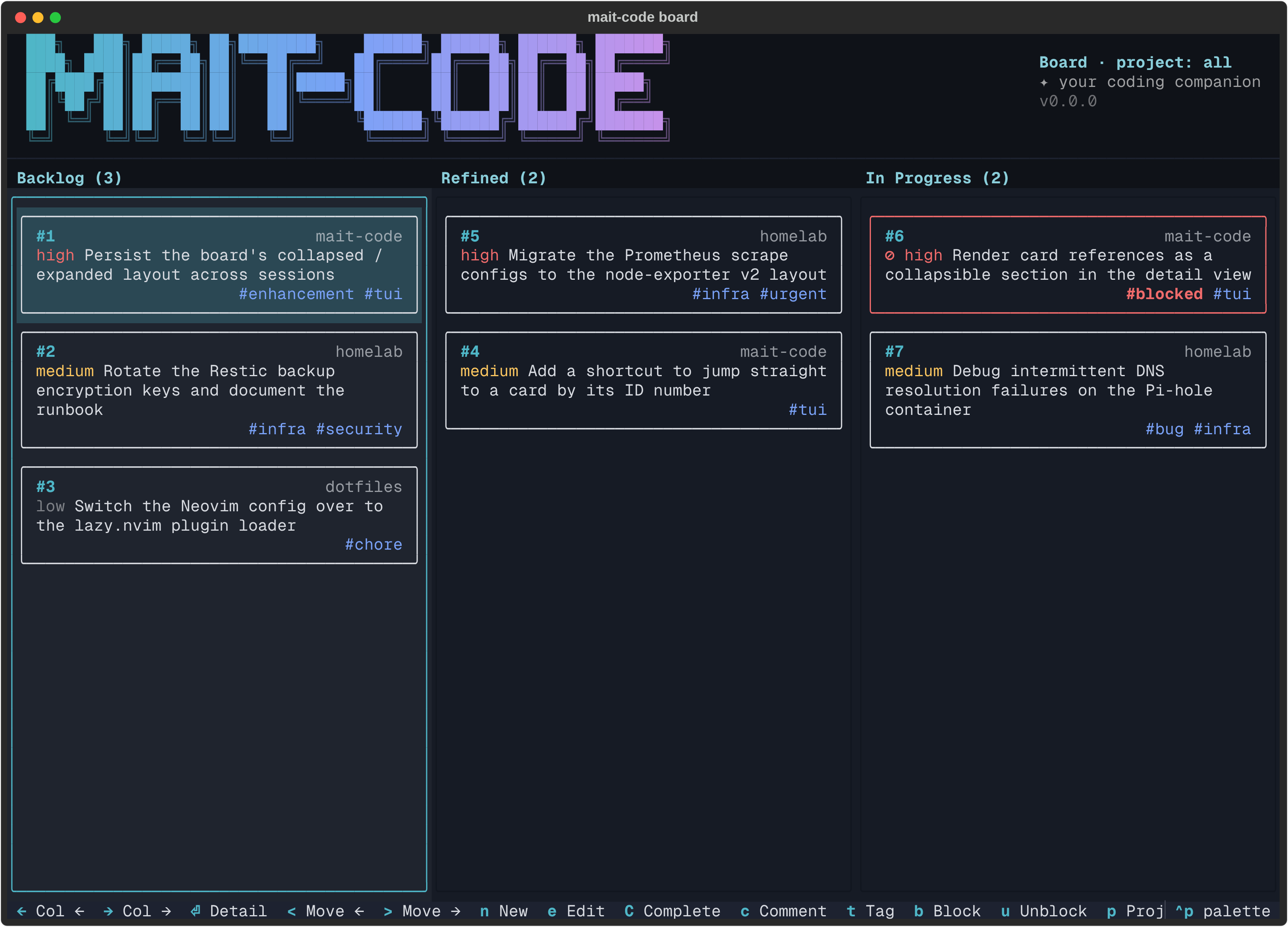1288x927 pixels.
Task: Click the #infra tag on card #7
Action: [x=1222, y=429]
